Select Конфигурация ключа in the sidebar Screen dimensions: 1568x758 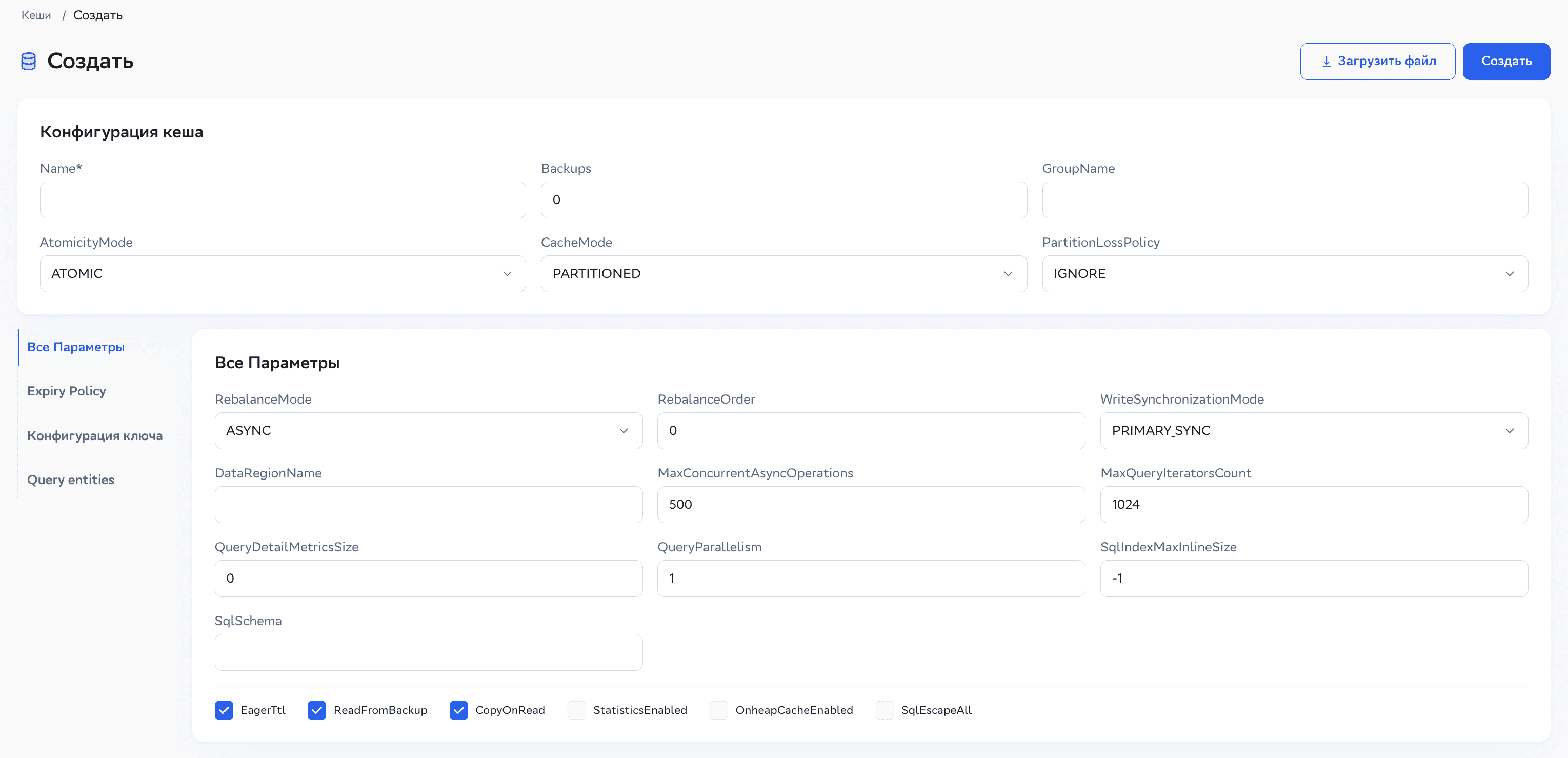[x=94, y=435]
